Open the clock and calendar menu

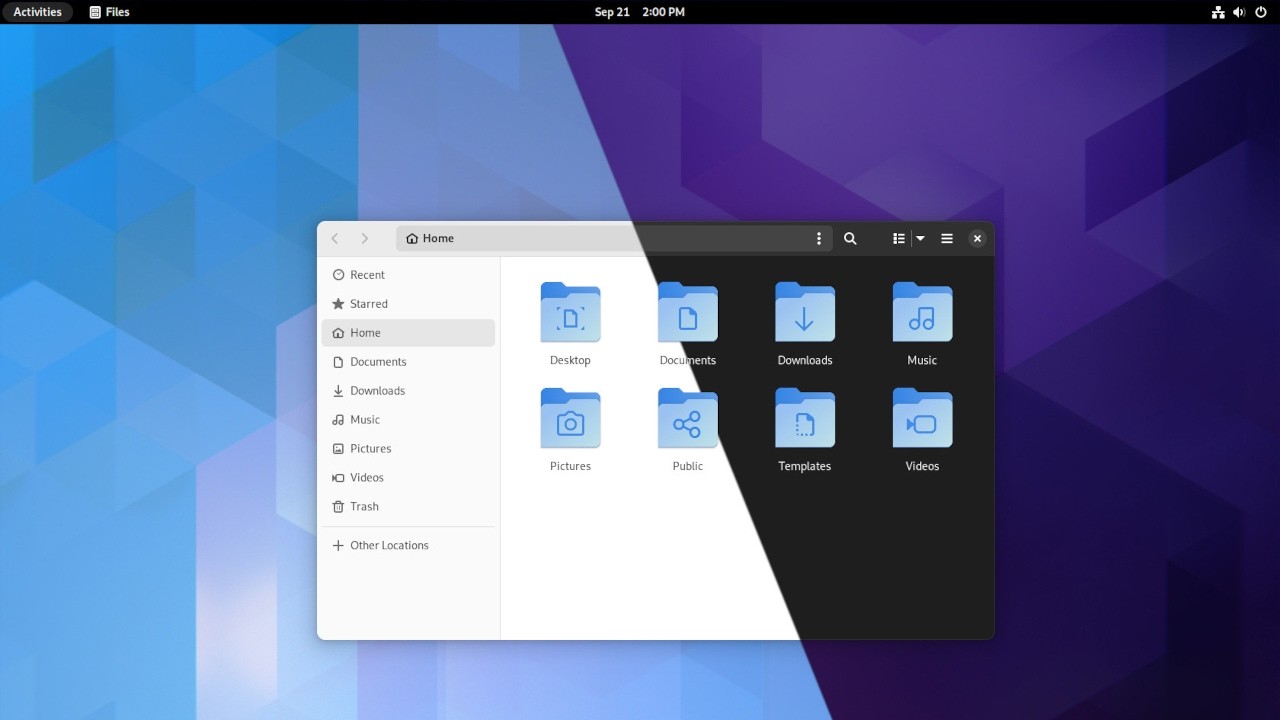(640, 12)
